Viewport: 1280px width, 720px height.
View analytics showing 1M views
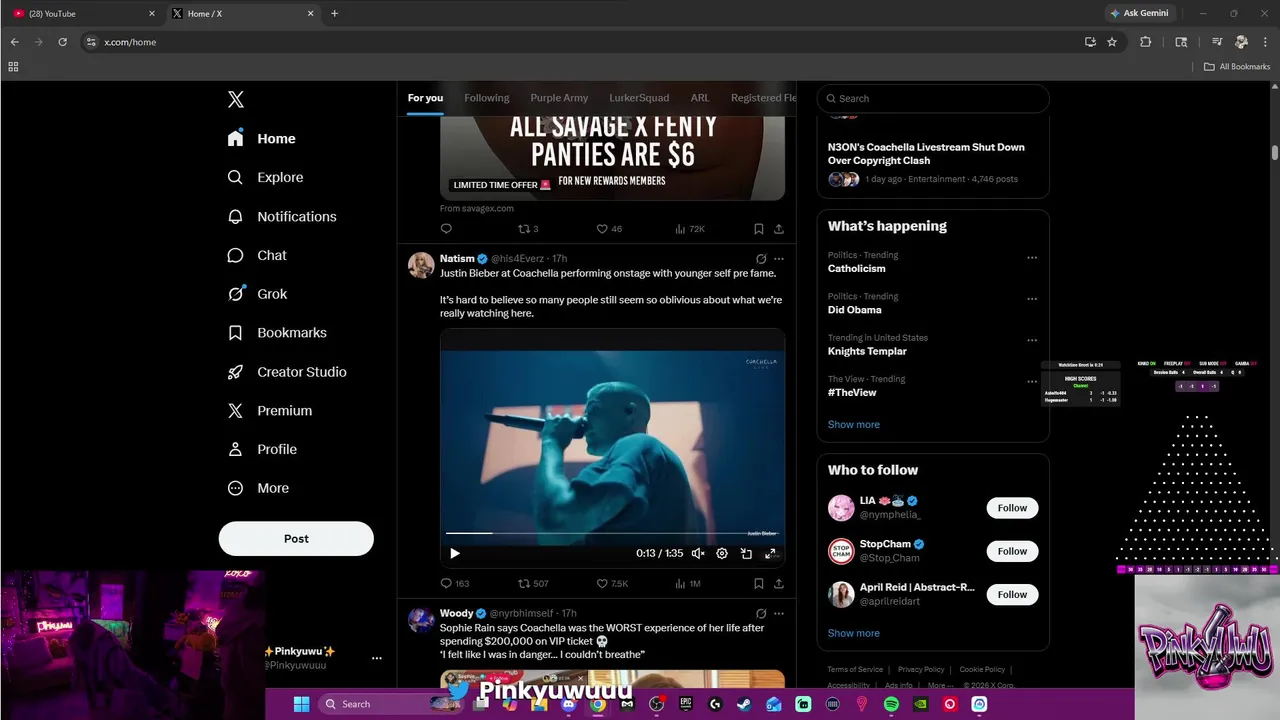(688, 583)
